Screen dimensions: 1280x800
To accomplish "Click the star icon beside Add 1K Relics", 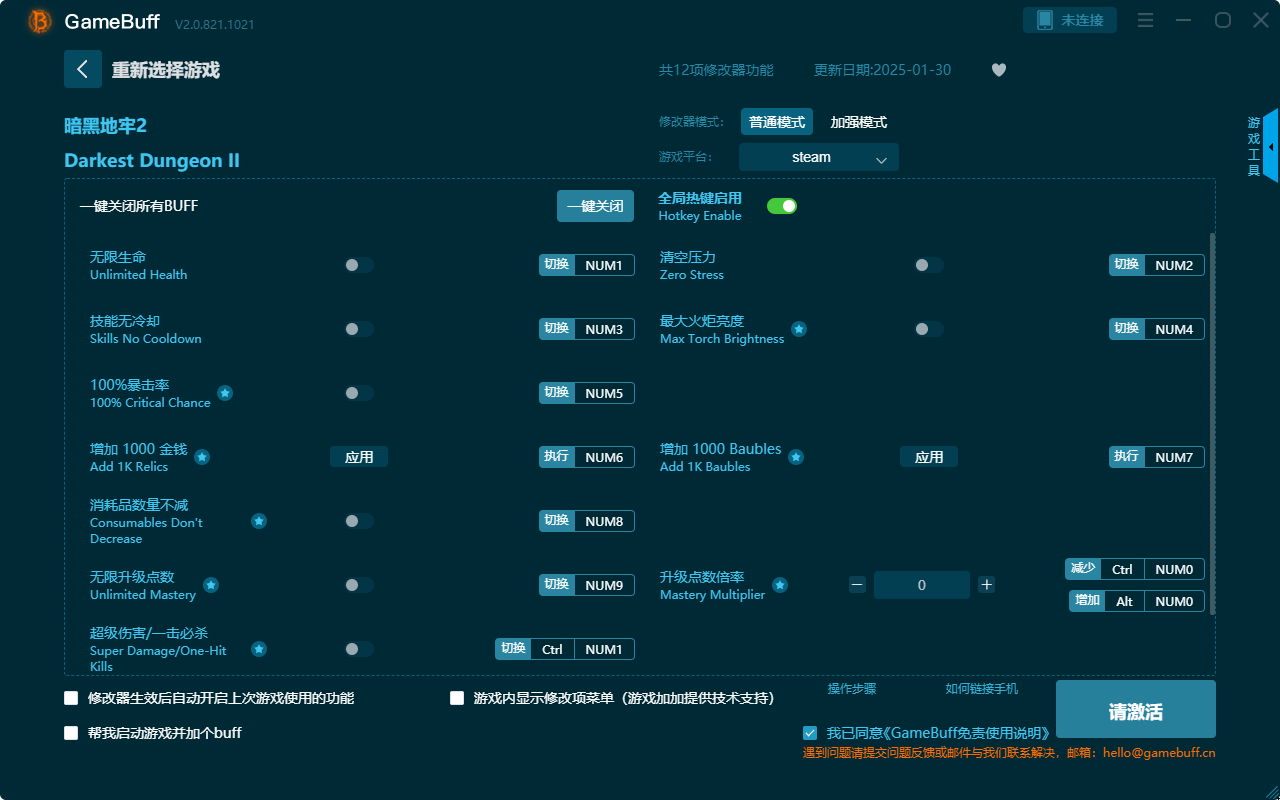I will (x=202, y=457).
